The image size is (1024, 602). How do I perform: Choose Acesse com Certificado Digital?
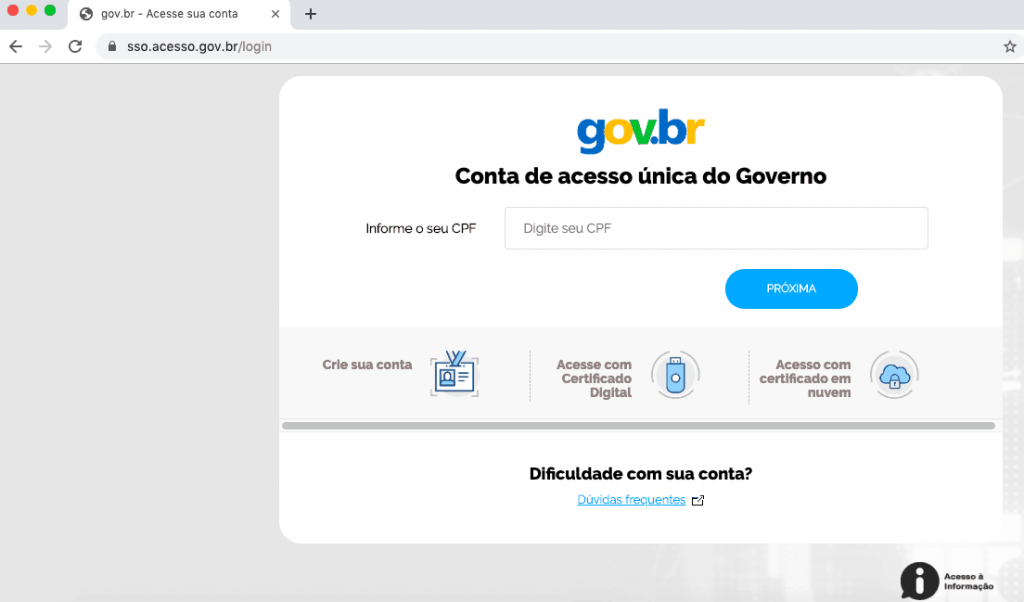[594, 378]
